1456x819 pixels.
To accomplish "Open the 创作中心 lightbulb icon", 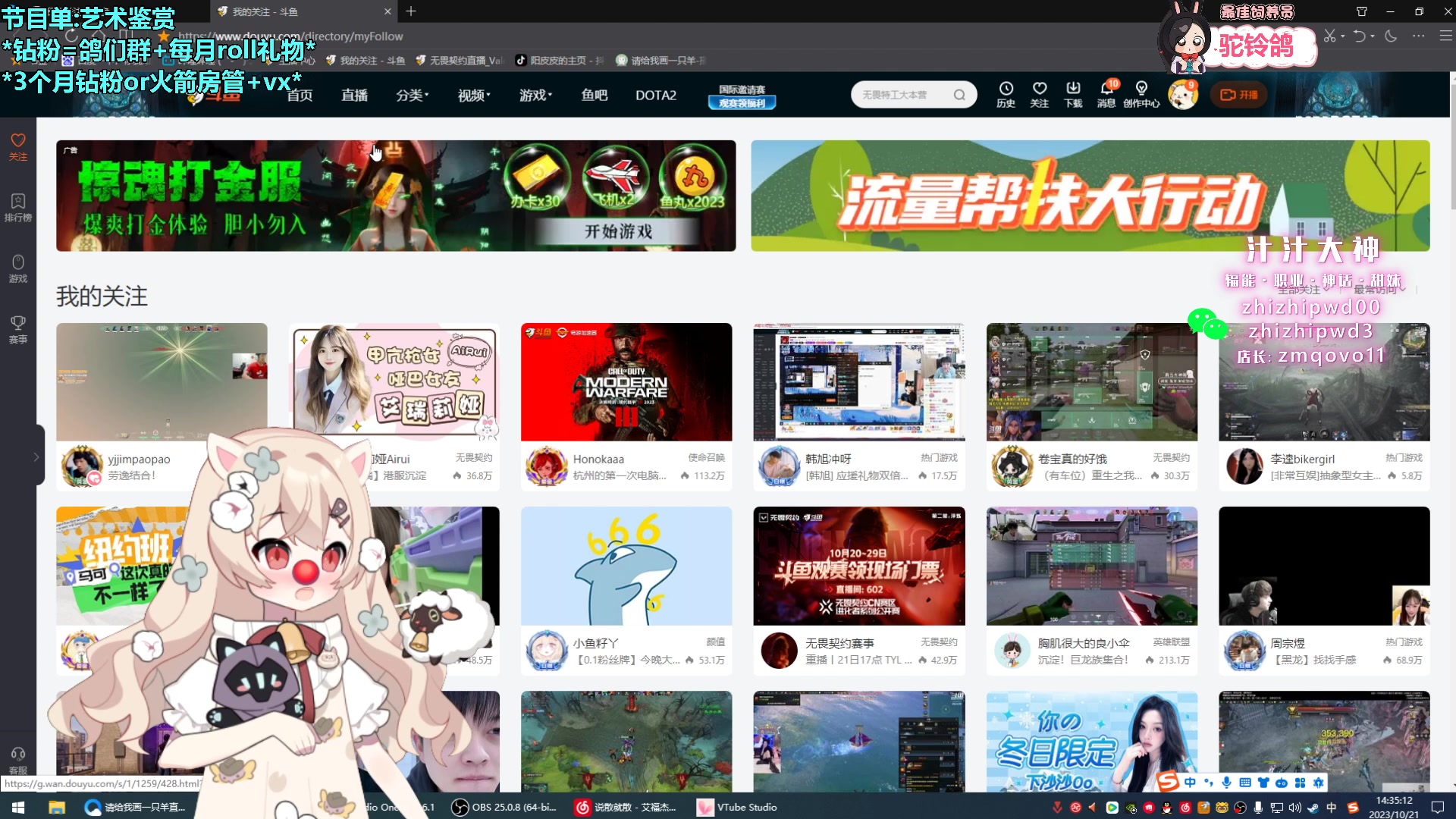I will click(1141, 95).
